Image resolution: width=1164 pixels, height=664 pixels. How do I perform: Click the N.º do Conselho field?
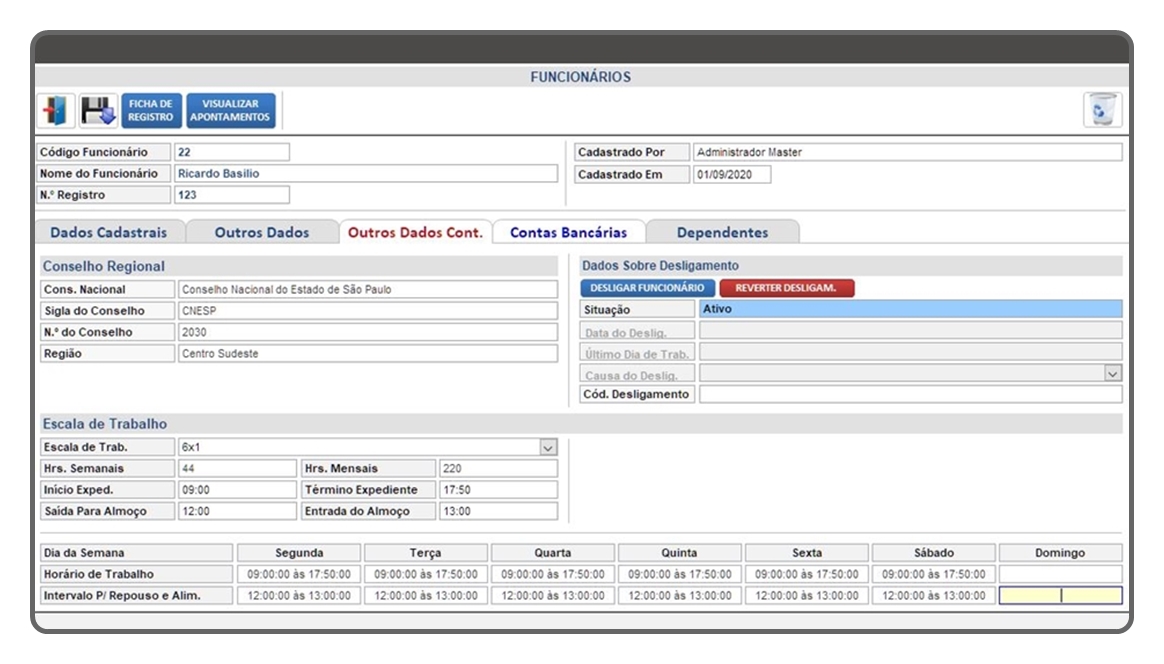[x=367, y=333]
